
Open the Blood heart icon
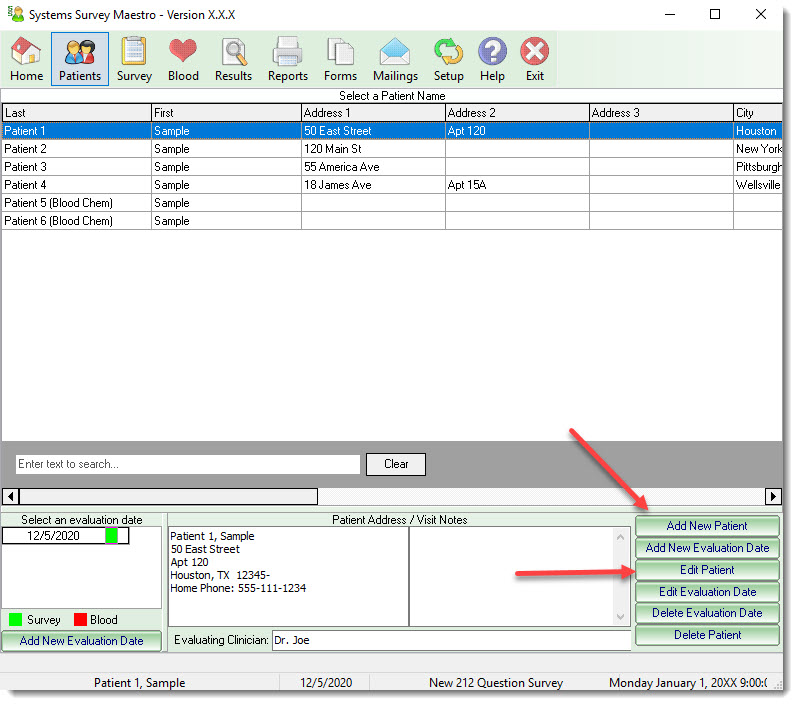pos(183,58)
